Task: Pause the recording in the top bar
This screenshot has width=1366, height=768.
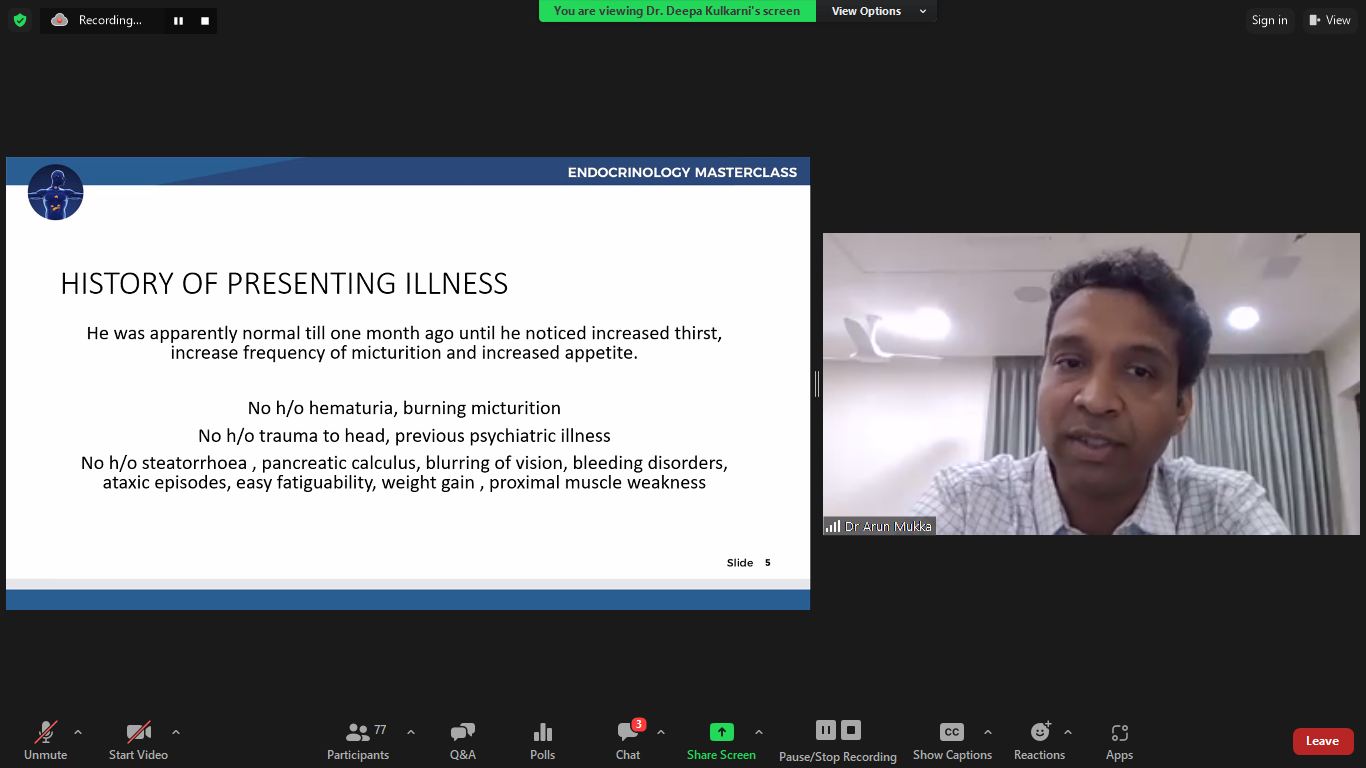Action: (x=178, y=20)
